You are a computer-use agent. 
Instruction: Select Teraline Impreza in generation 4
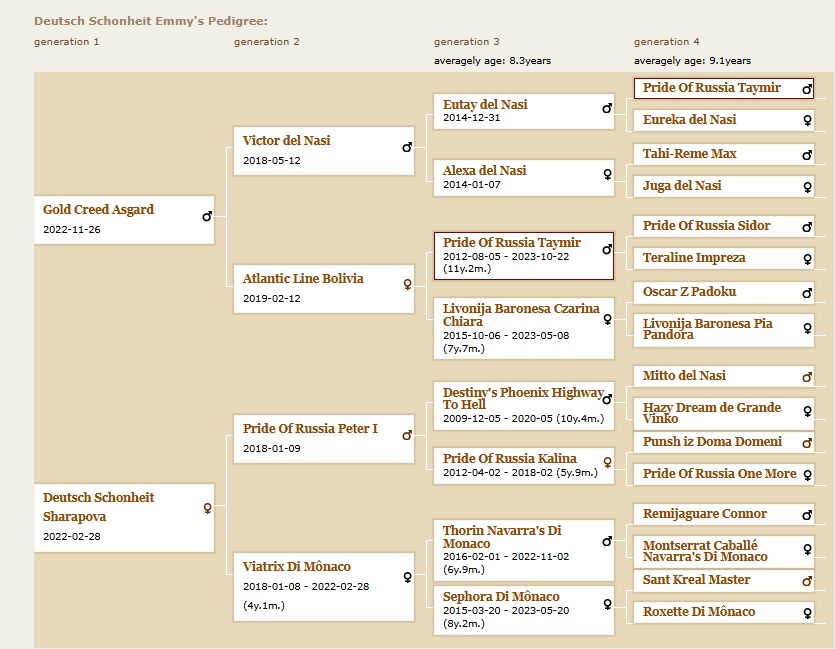tap(694, 258)
